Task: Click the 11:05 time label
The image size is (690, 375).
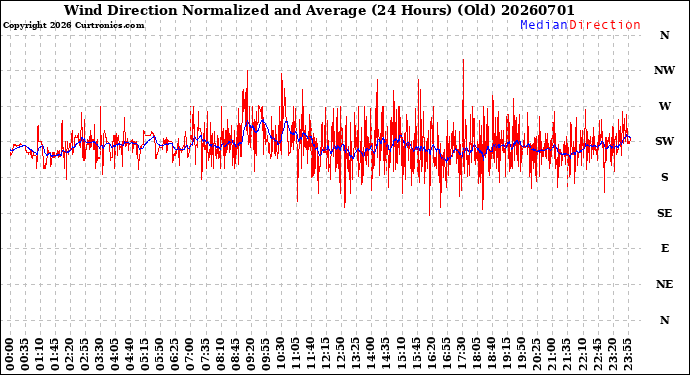Action: click(296, 354)
